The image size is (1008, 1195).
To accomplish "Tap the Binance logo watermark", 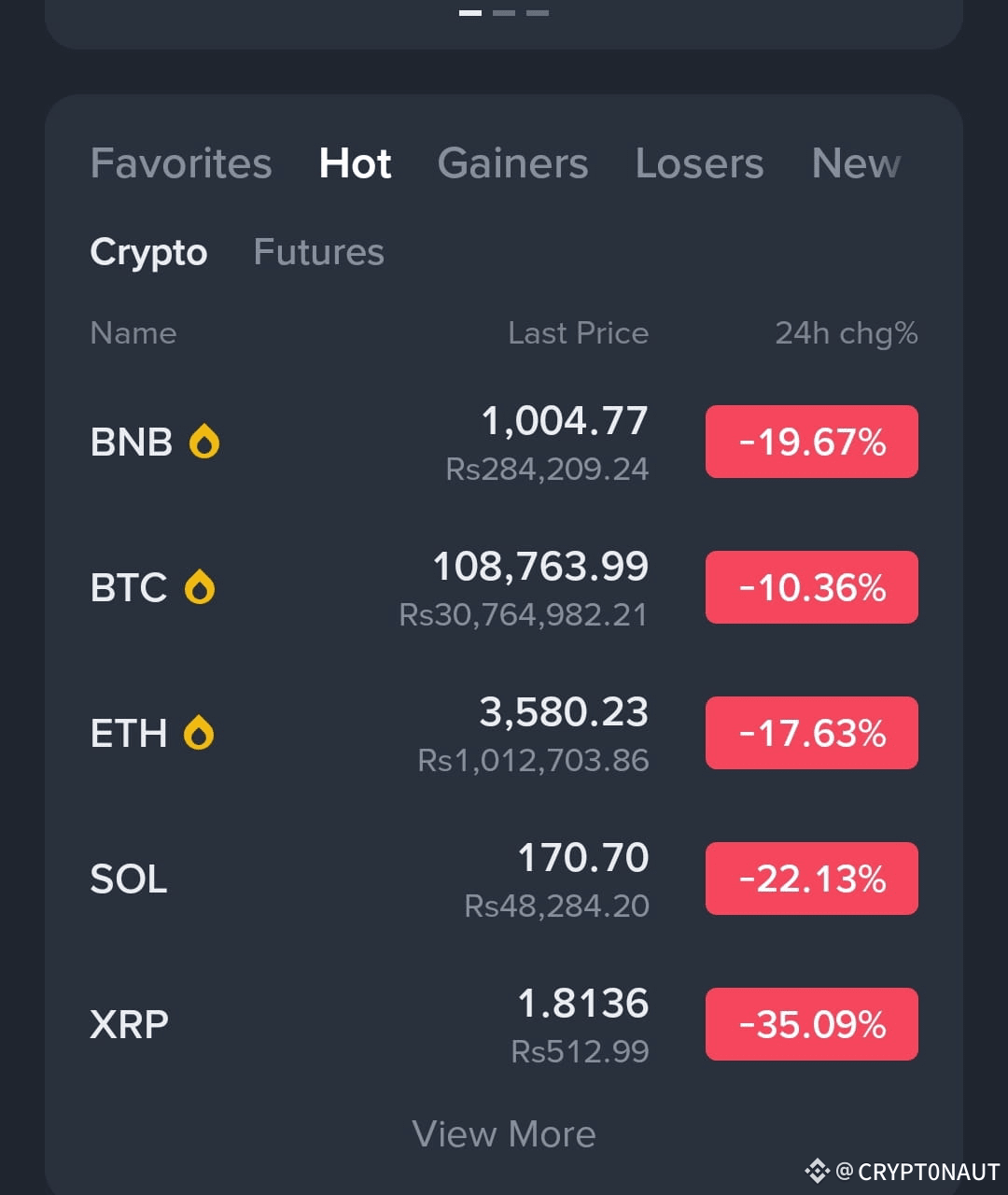I will point(818,1171).
